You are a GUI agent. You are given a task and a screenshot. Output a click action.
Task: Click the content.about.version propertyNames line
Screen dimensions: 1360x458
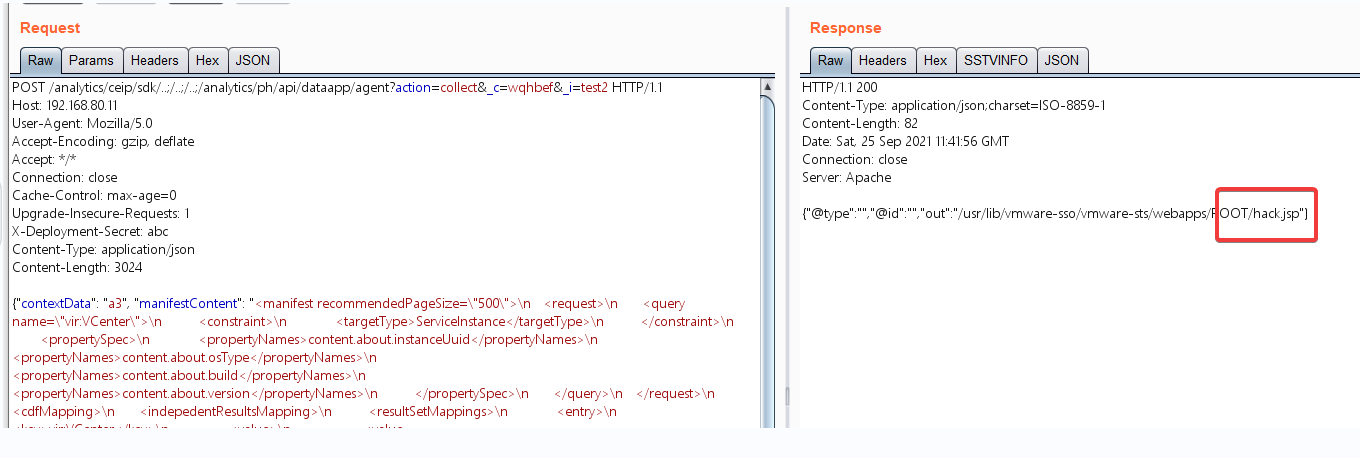point(363,394)
